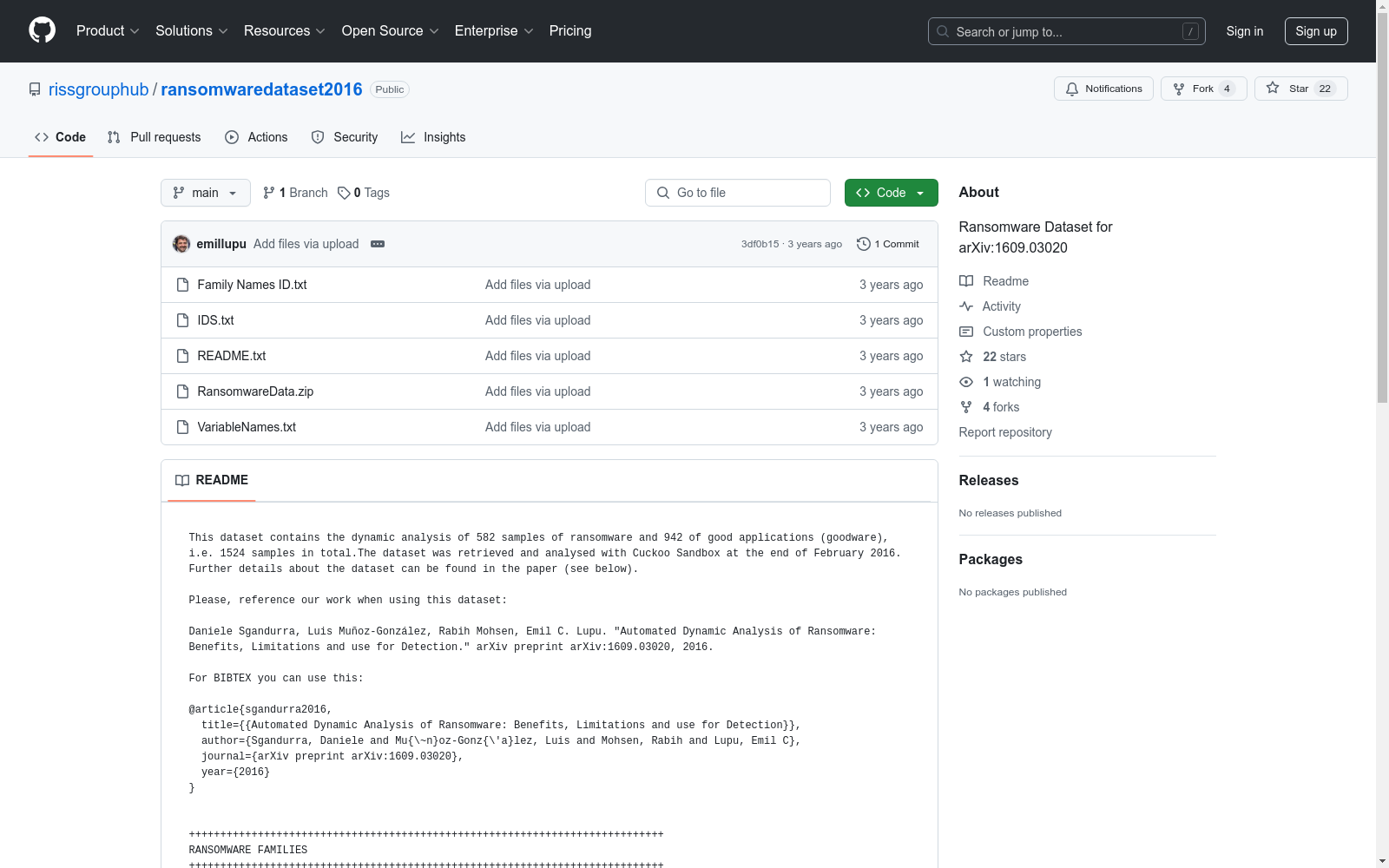Image resolution: width=1389 pixels, height=868 pixels.
Task: Open the VariableNames.txt file
Action: coord(247,427)
